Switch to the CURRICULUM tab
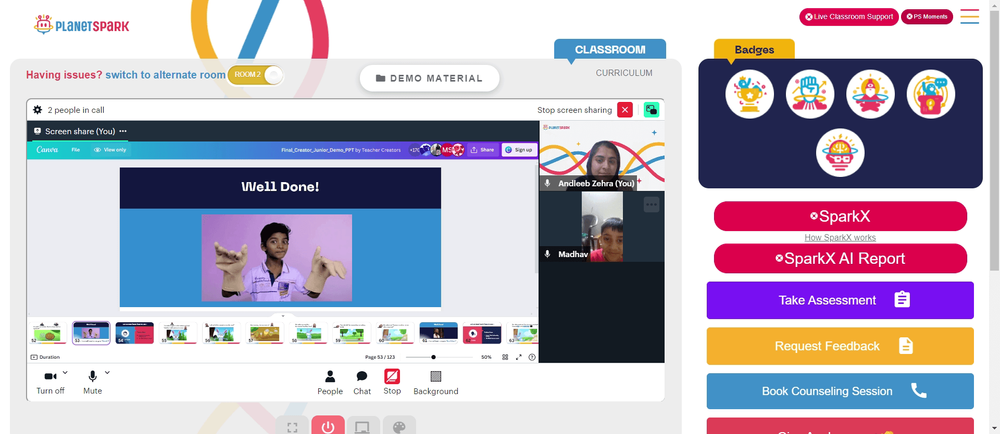The image size is (1000, 434). (x=624, y=73)
